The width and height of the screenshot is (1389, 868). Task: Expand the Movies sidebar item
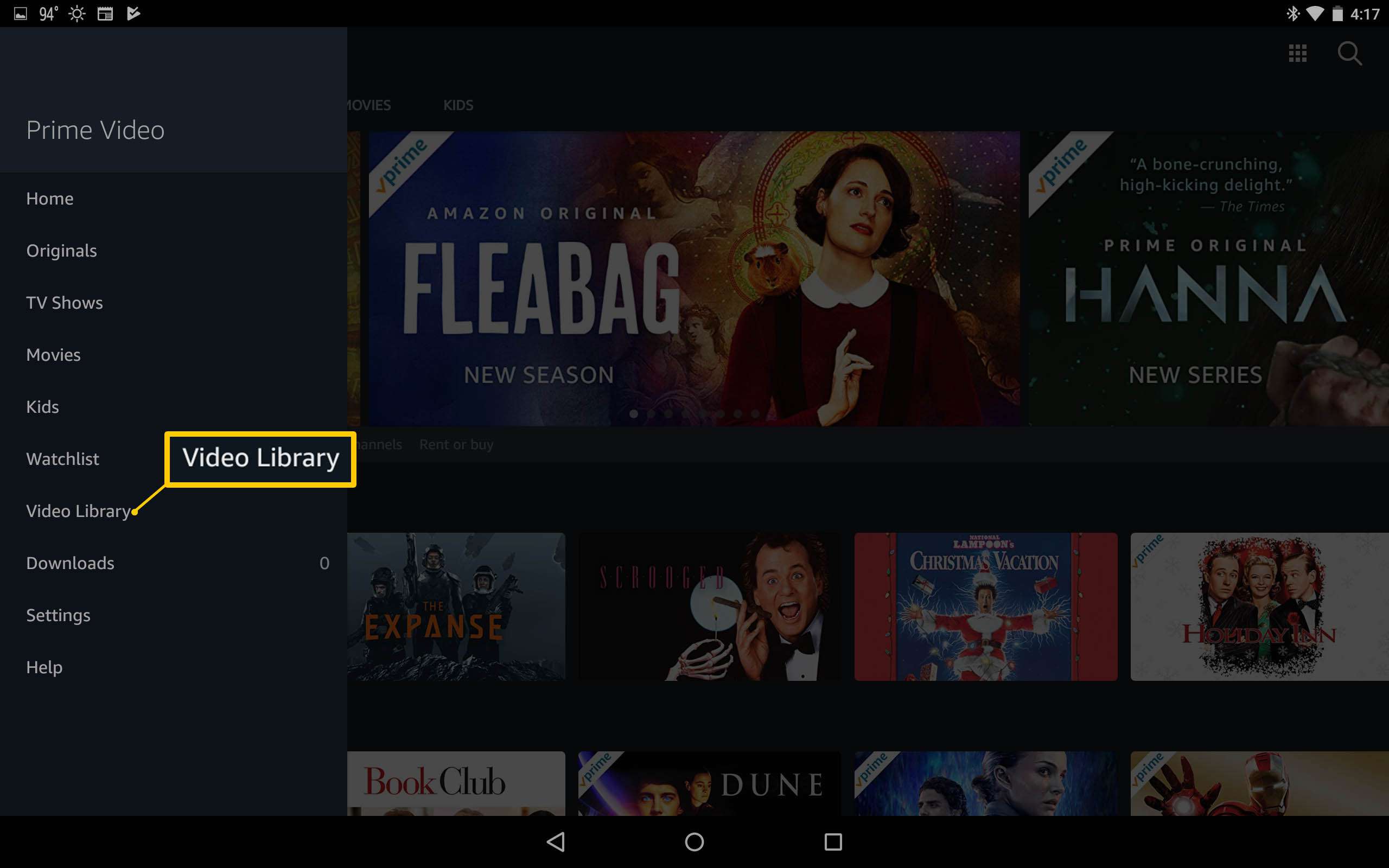[54, 354]
